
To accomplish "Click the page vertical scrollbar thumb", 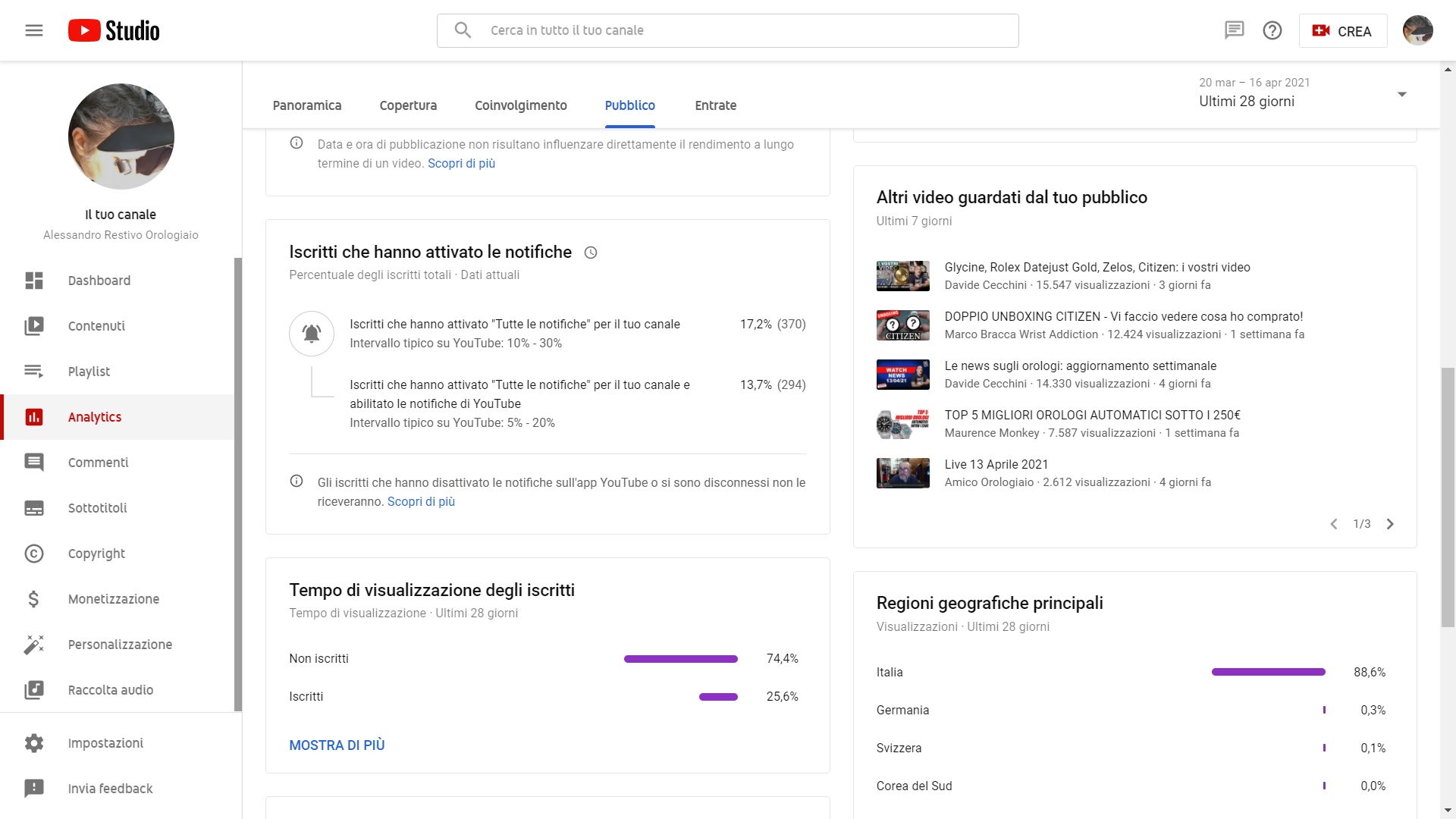I will [1448, 497].
